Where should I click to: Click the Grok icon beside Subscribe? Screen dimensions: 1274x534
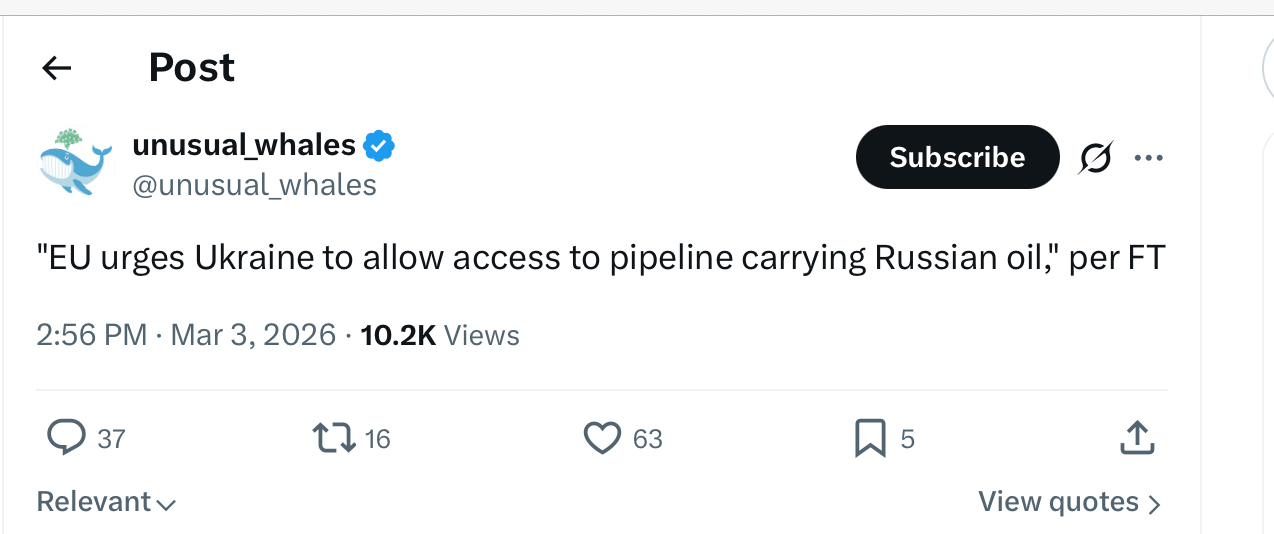point(1096,158)
